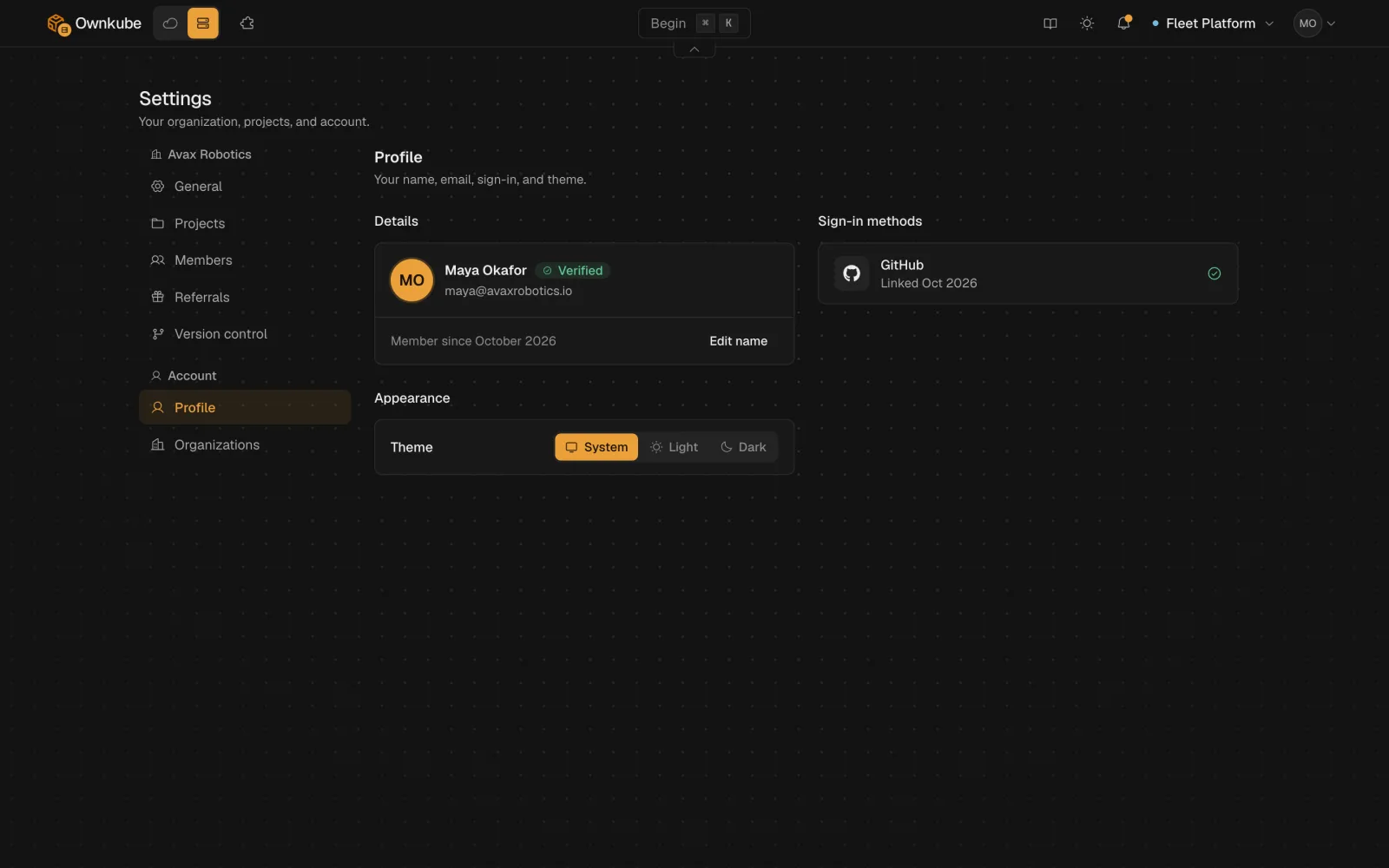1389x868 pixels.
Task: Select the System theme option
Action: pyautogui.click(x=596, y=447)
